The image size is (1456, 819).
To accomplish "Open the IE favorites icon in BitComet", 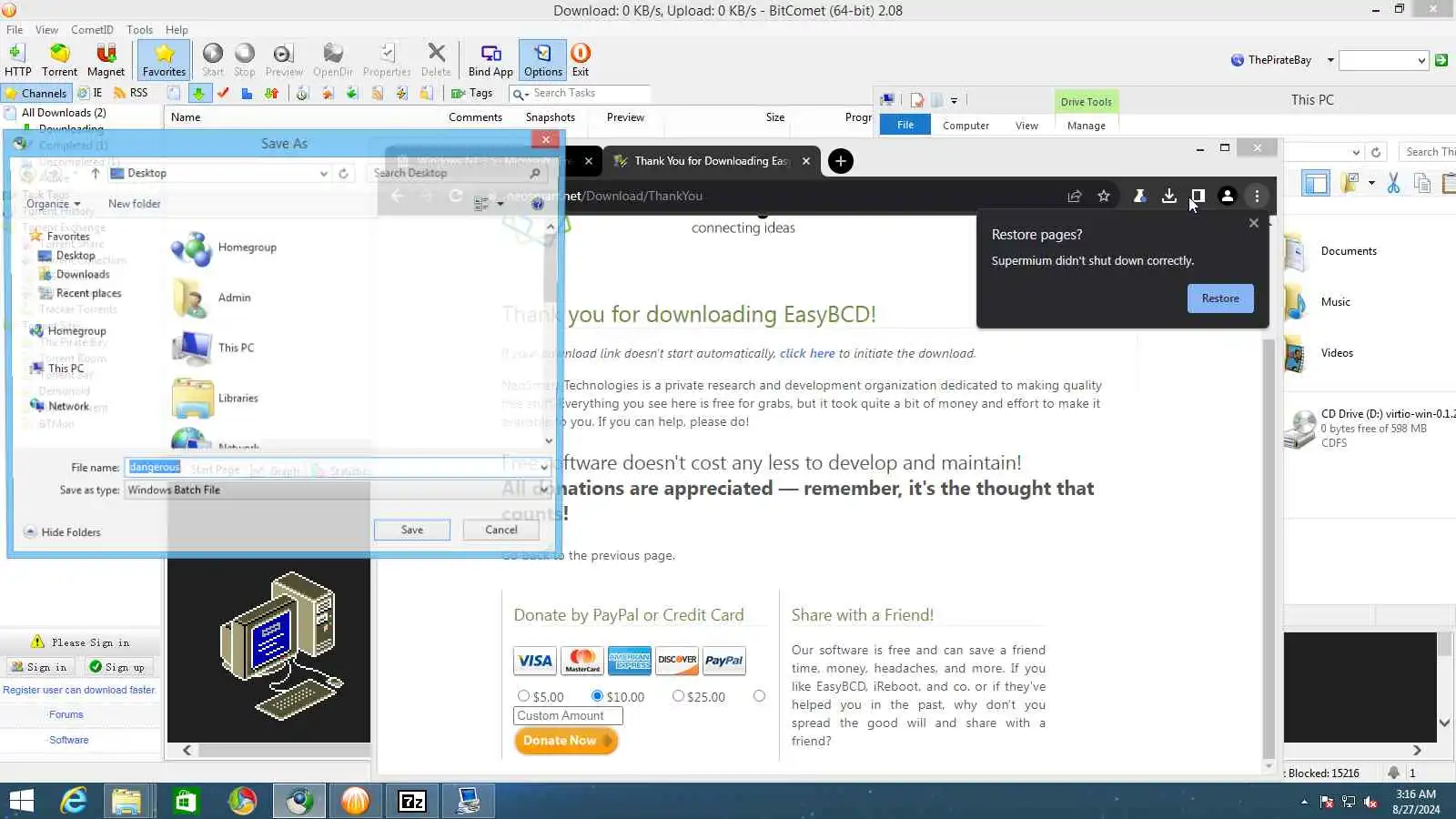I will click(89, 93).
